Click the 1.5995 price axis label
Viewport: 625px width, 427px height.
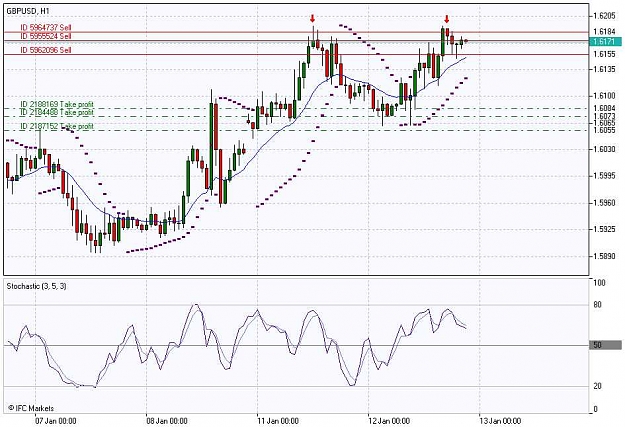click(604, 176)
